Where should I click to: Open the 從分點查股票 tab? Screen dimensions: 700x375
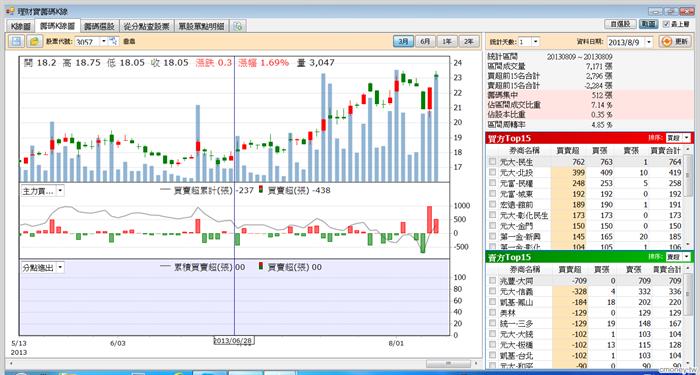[x=147, y=26]
